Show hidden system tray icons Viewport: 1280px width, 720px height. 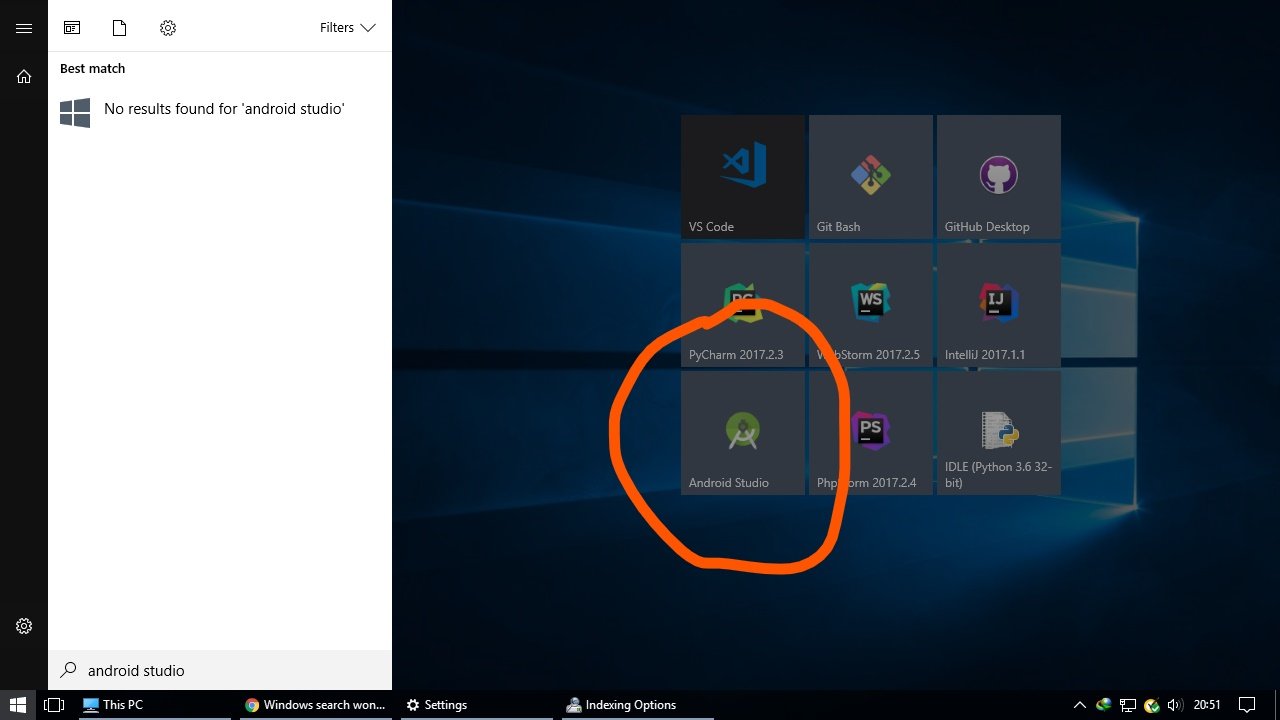tap(1079, 705)
